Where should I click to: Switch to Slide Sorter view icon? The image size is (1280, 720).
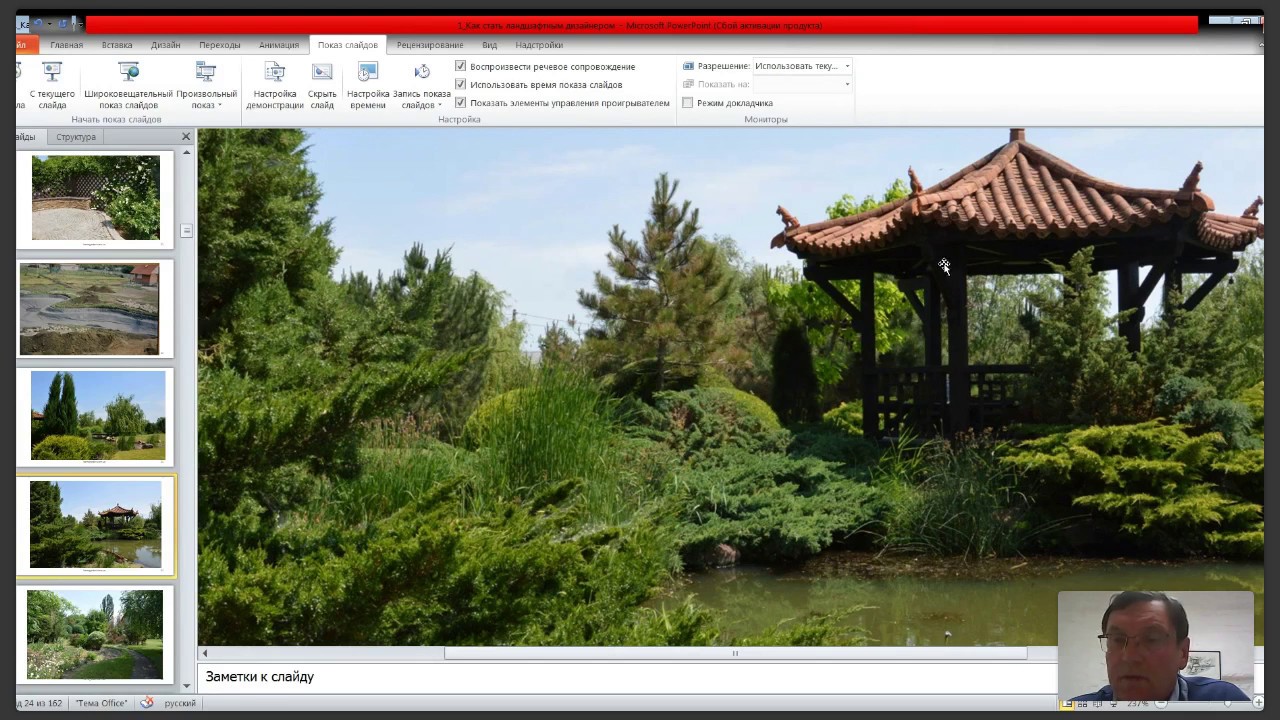click(1082, 704)
